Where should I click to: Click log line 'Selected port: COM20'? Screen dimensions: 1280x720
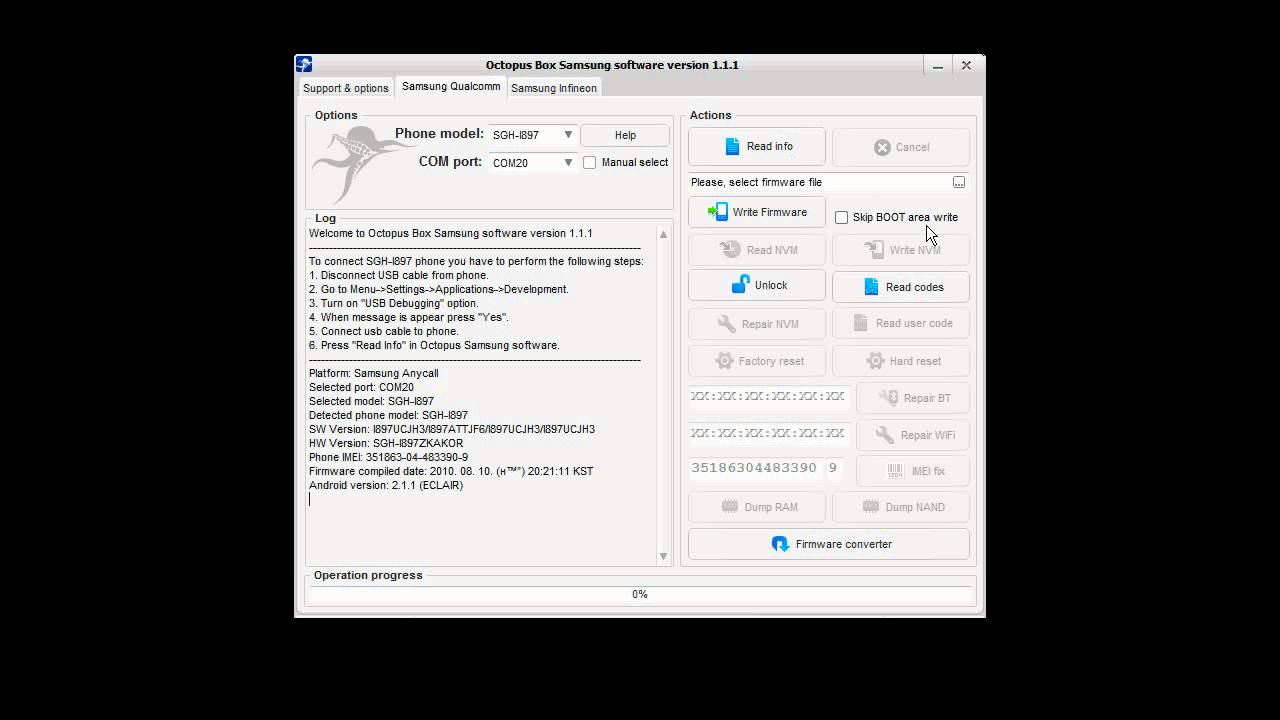point(361,387)
